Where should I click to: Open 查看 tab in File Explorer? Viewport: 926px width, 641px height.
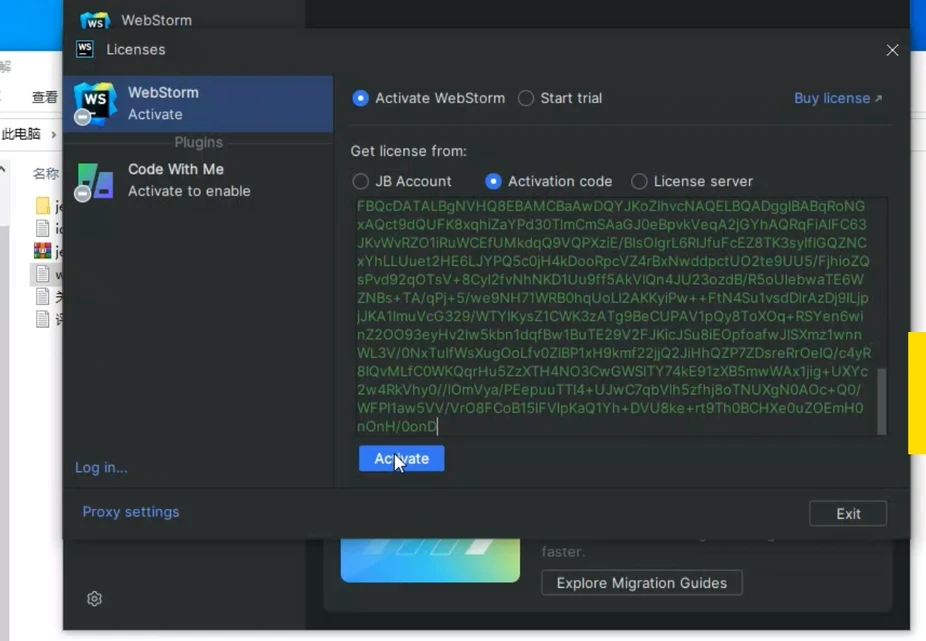(x=45, y=97)
